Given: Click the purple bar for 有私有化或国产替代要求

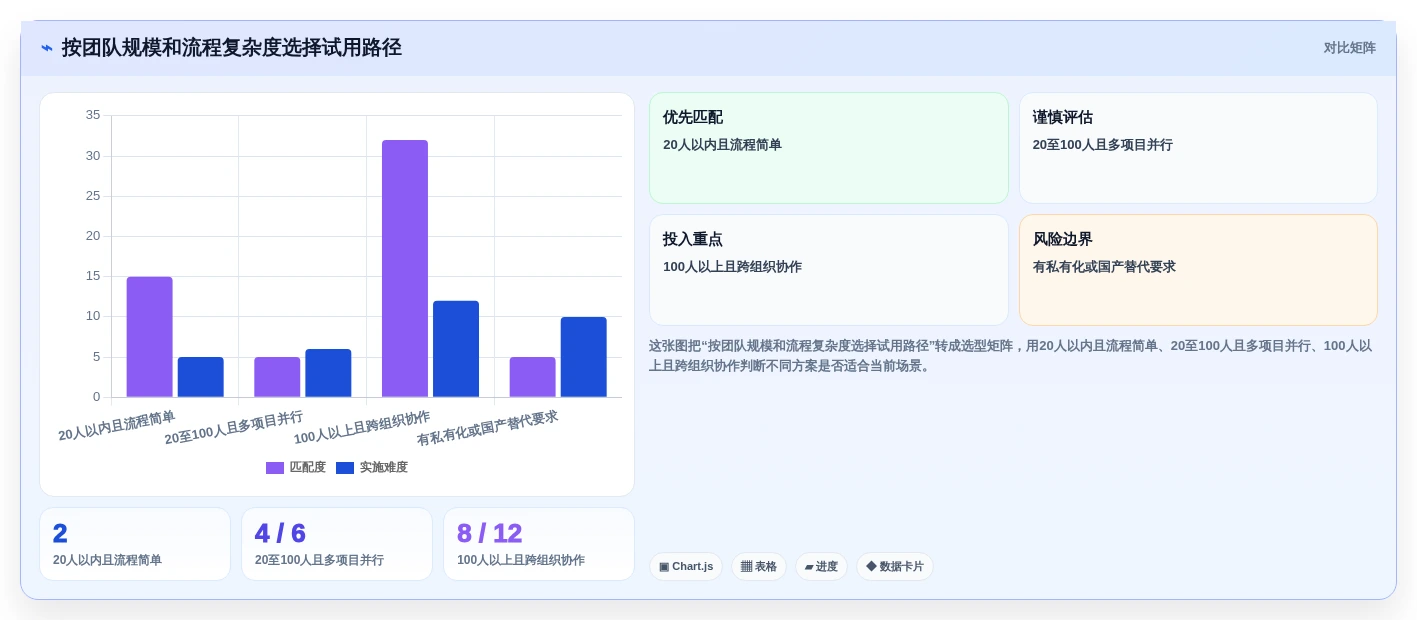Looking at the screenshot, I should (x=533, y=377).
